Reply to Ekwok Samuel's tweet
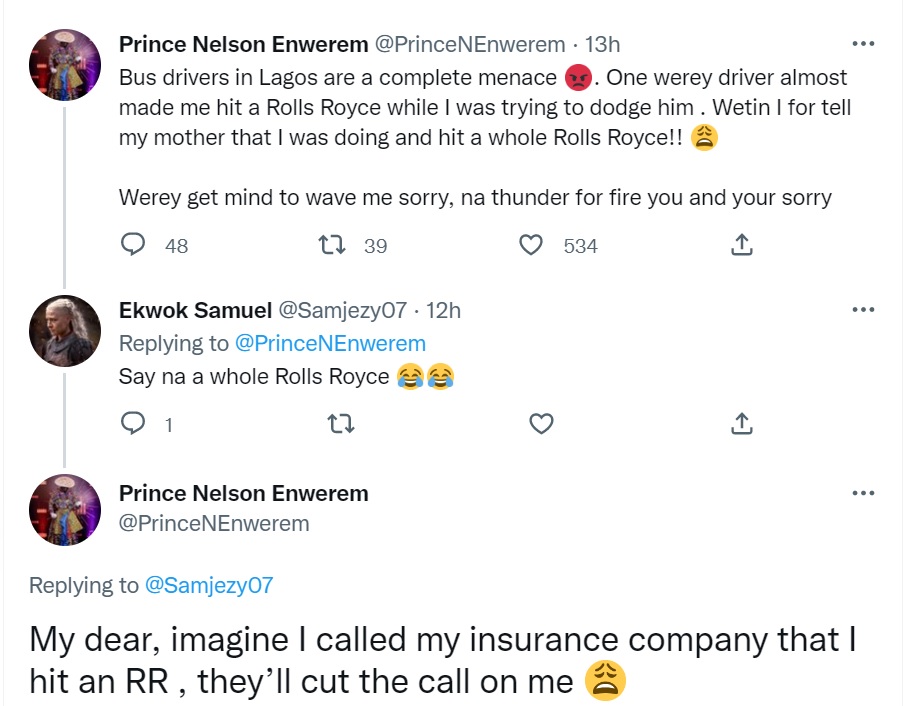The image size is (916, 706). coord(133,424)
